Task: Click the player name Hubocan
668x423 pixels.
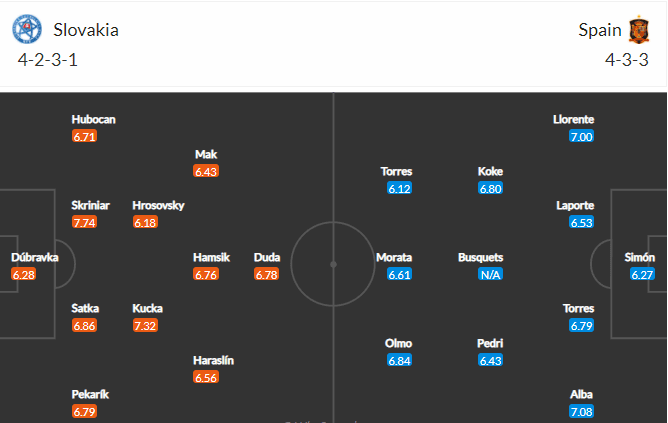Action: (x=93, y=119)
